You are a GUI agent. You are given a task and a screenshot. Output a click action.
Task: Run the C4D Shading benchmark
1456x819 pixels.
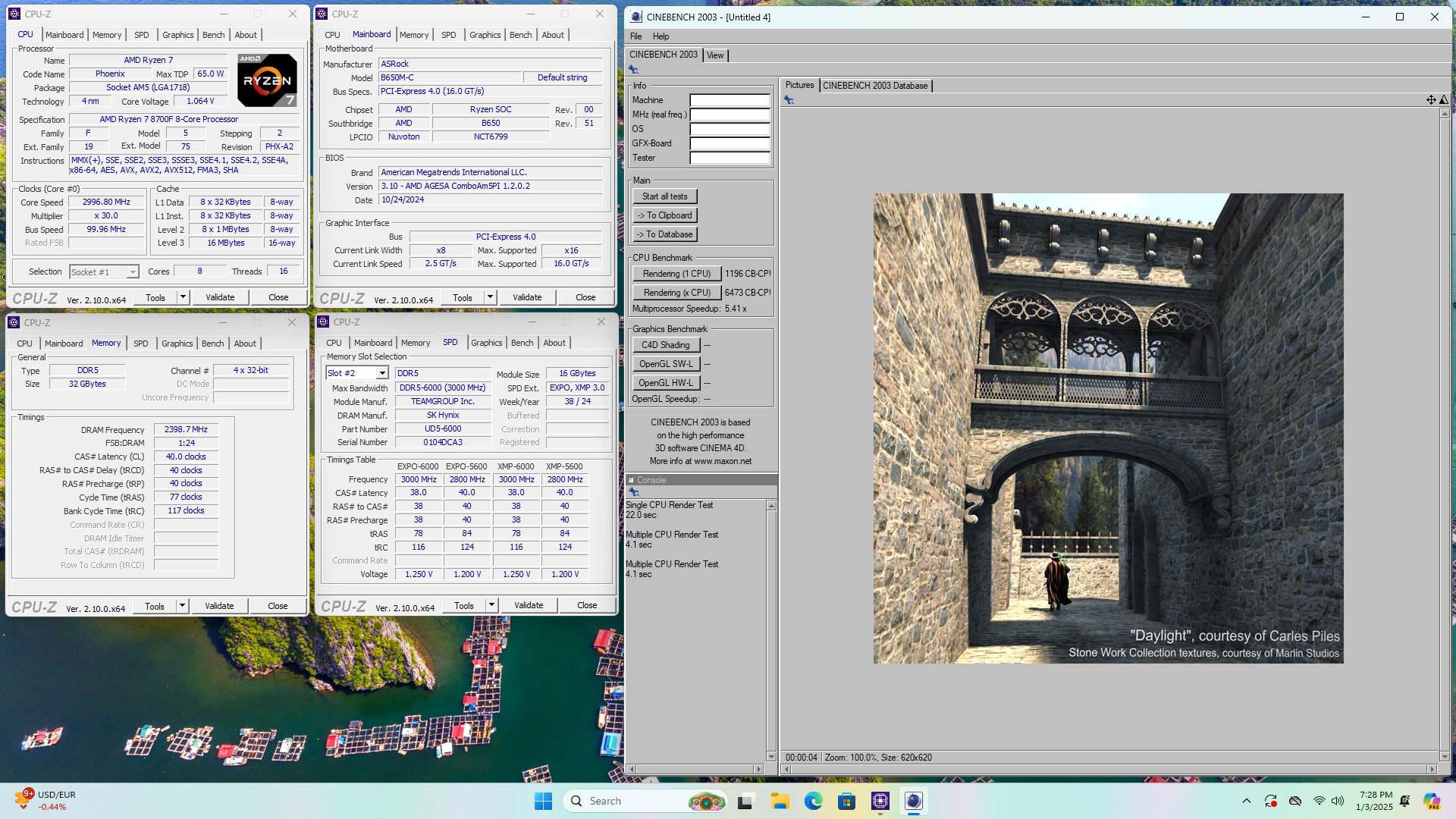point(666,345)
